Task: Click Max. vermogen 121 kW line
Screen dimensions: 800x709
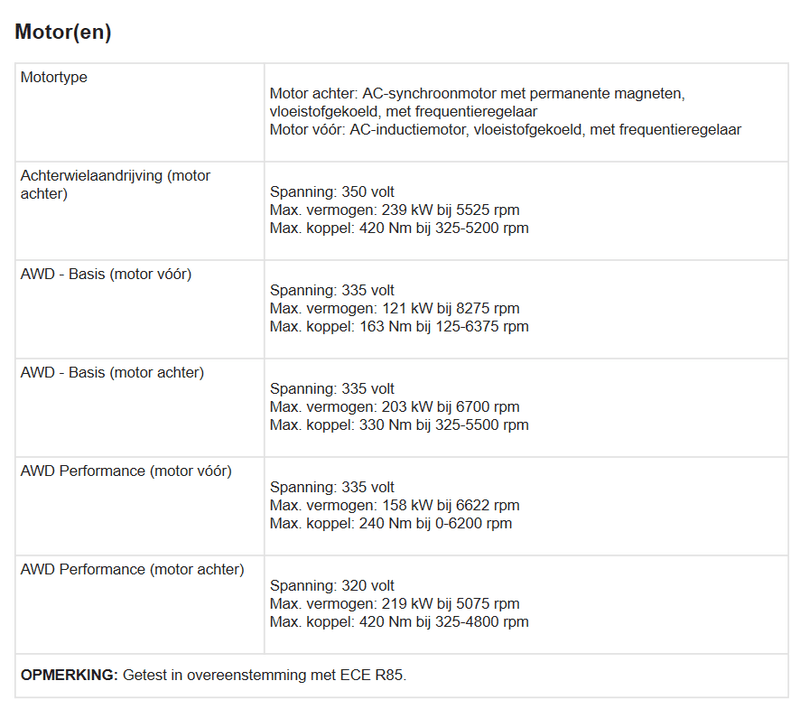Action: click(x=394, y=308)
